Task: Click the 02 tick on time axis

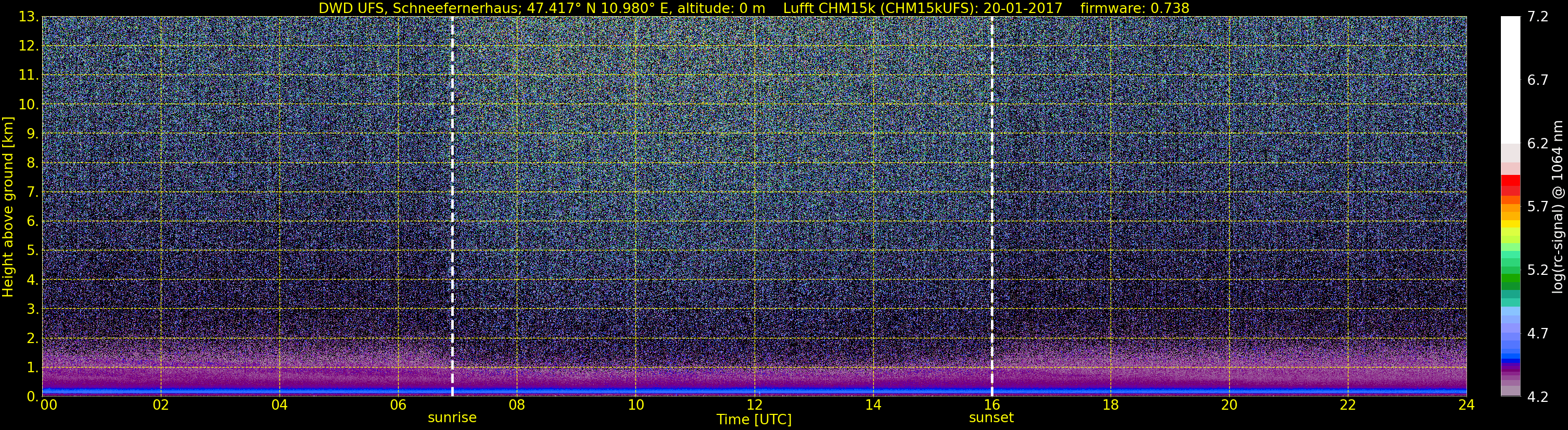Action: (161, 405)
